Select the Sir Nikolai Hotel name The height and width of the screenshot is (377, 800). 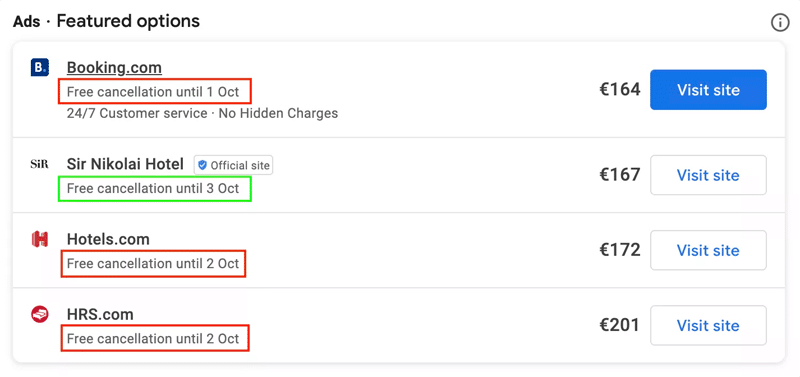[126, 164]
